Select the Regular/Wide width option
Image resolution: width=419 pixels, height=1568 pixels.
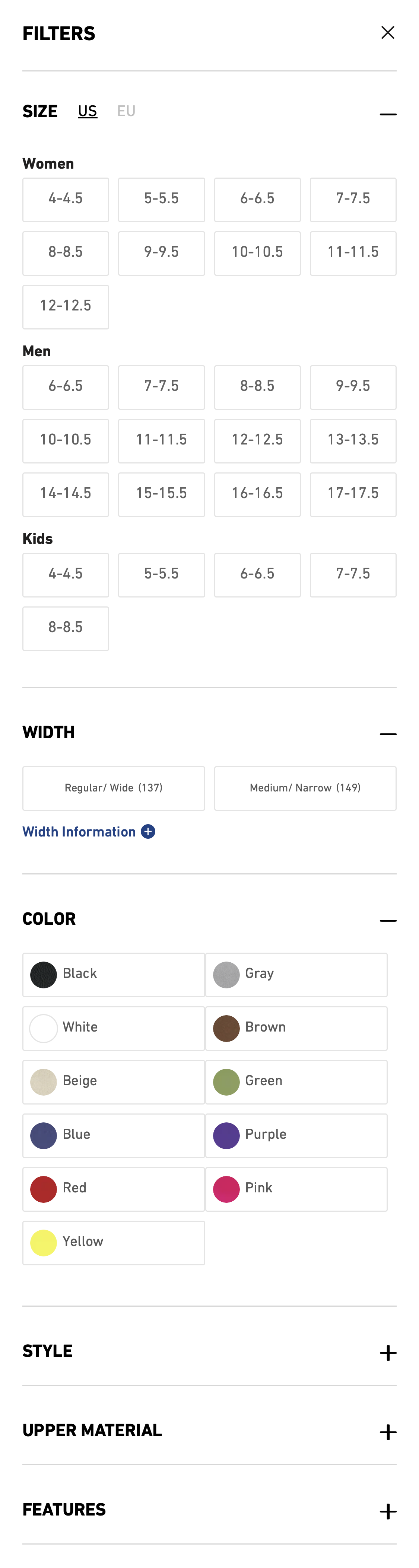pyautogui.click(x=113, y=788)
